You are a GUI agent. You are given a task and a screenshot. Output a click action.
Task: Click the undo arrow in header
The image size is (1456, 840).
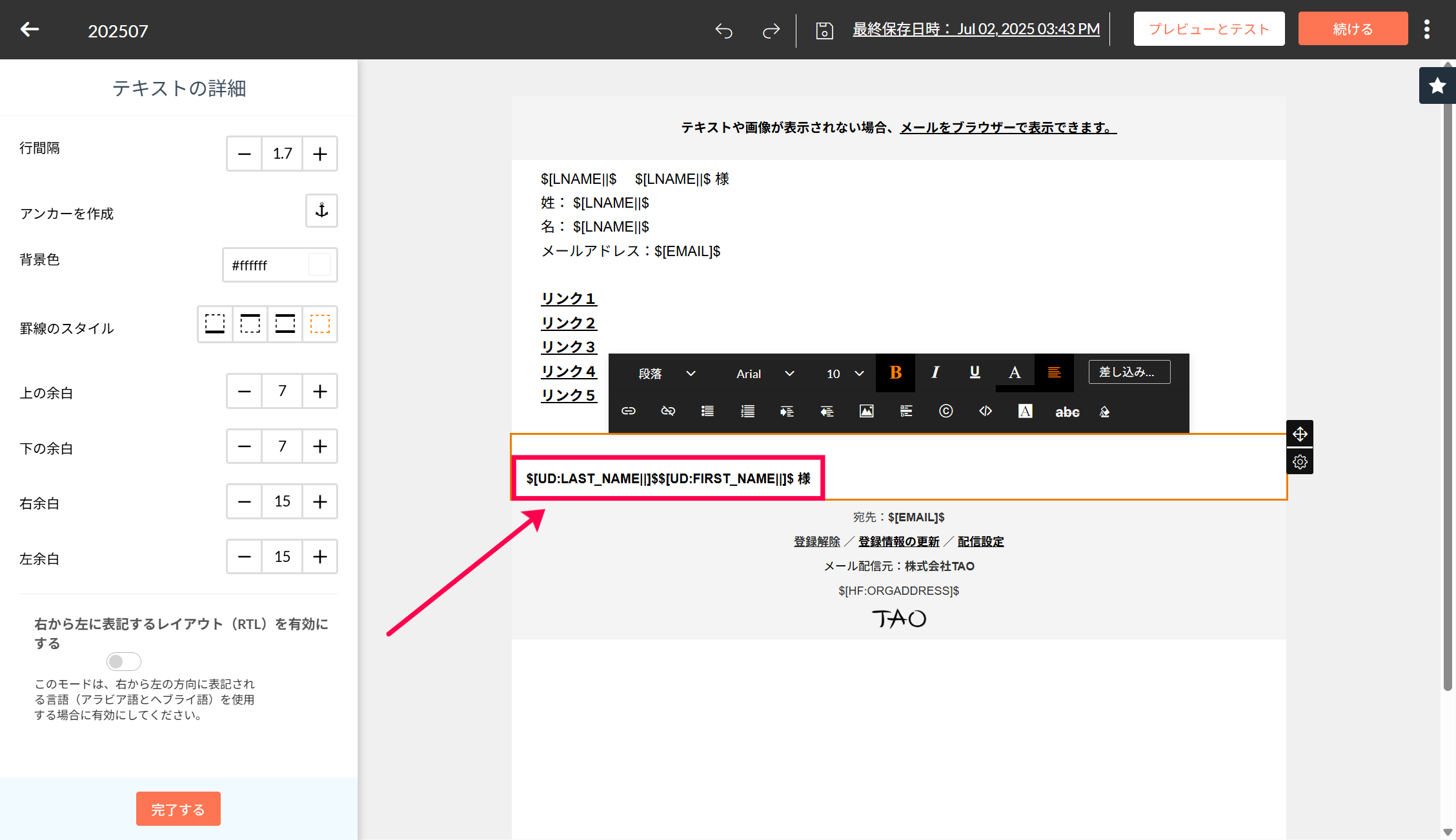723,30
